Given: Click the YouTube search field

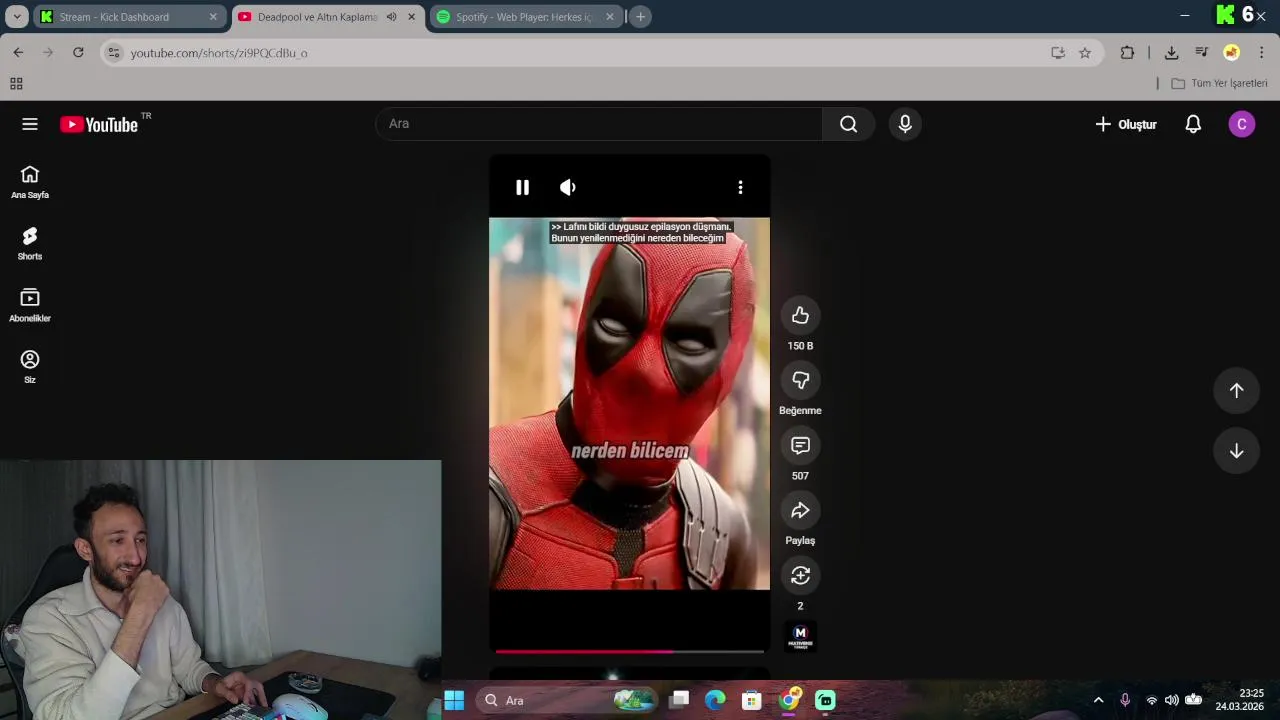Looking at the screenshot, I should [x=599, y=124].
